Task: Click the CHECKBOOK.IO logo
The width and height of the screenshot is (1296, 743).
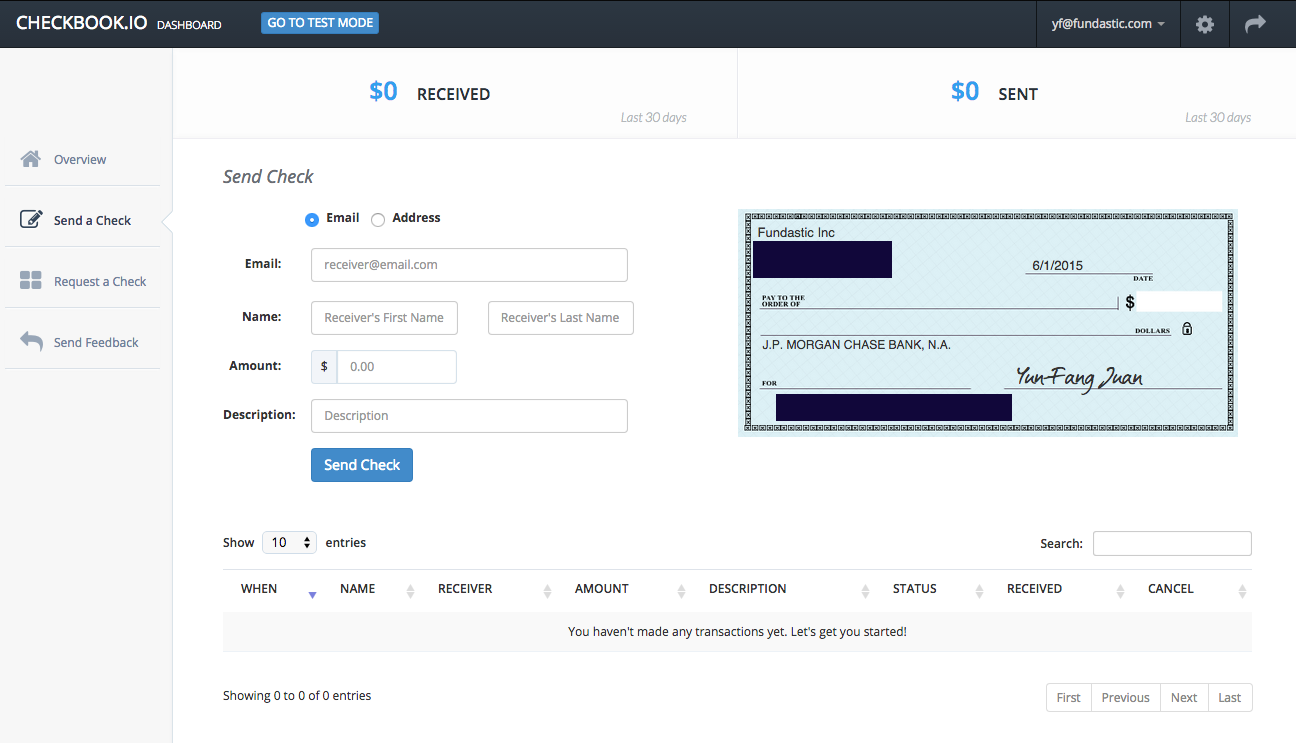Action: (x=82, y=23)
